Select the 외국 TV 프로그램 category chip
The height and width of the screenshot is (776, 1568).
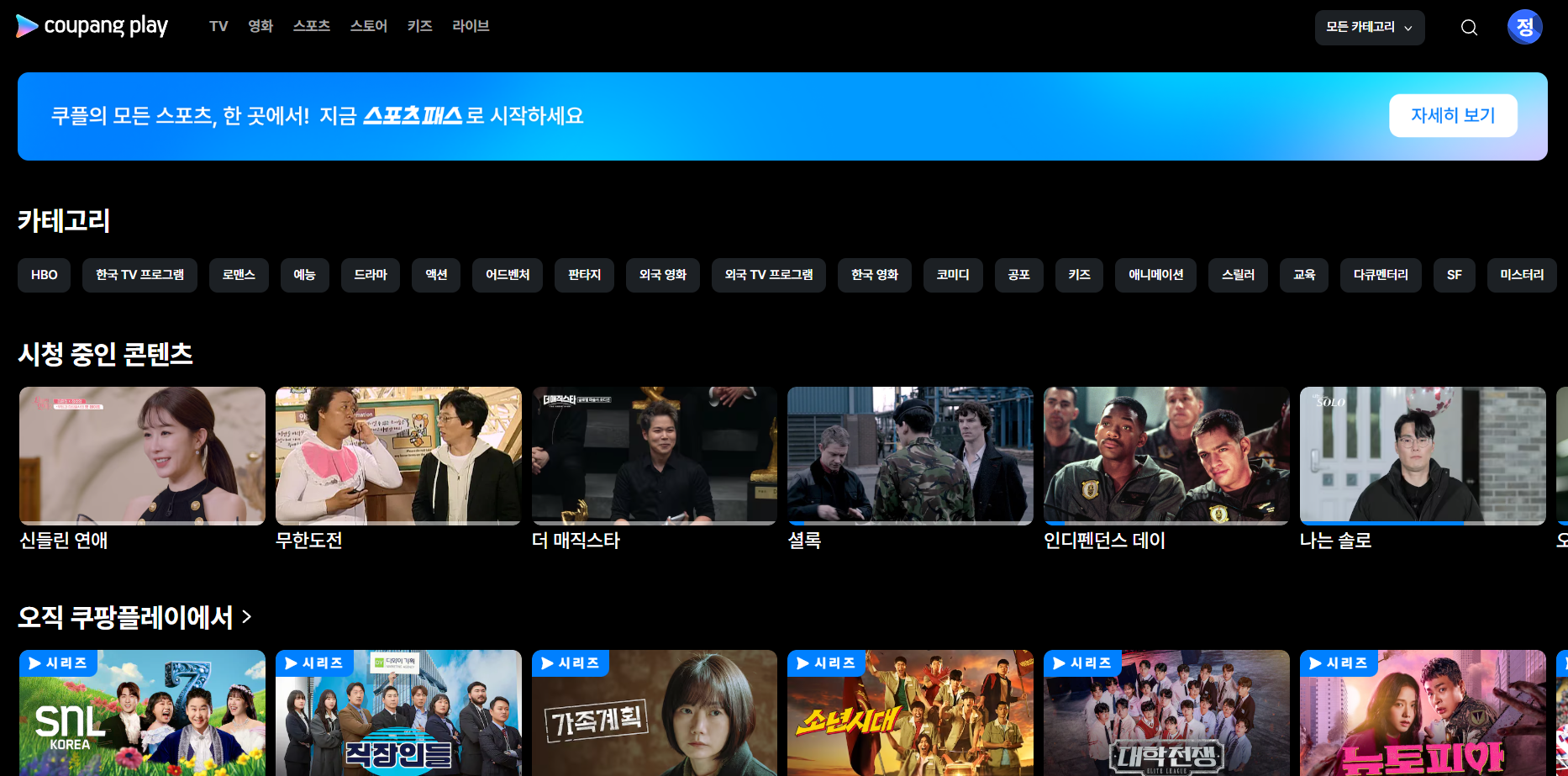[x=769, y=275]
